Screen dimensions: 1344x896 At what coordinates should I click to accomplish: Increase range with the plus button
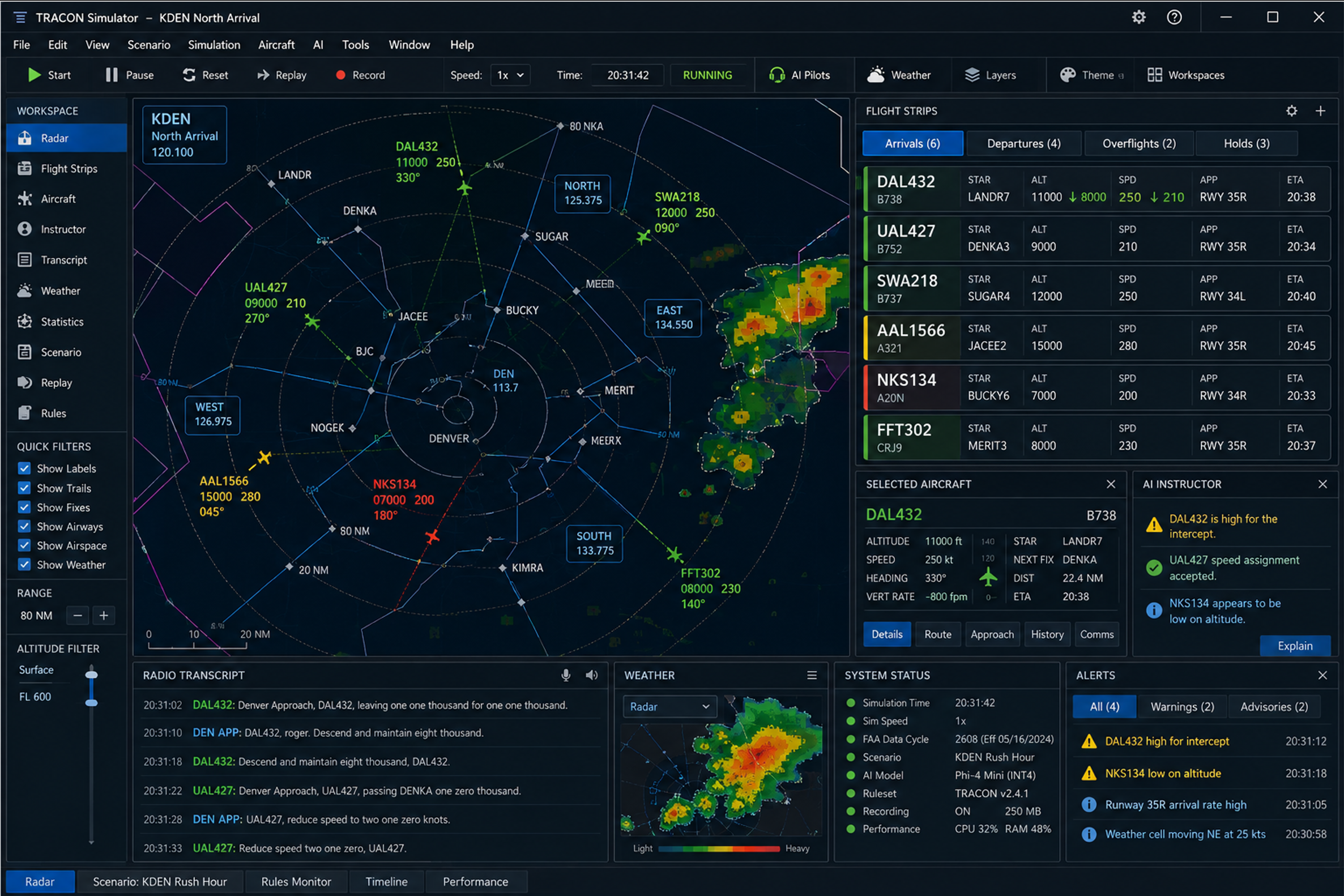104,616
